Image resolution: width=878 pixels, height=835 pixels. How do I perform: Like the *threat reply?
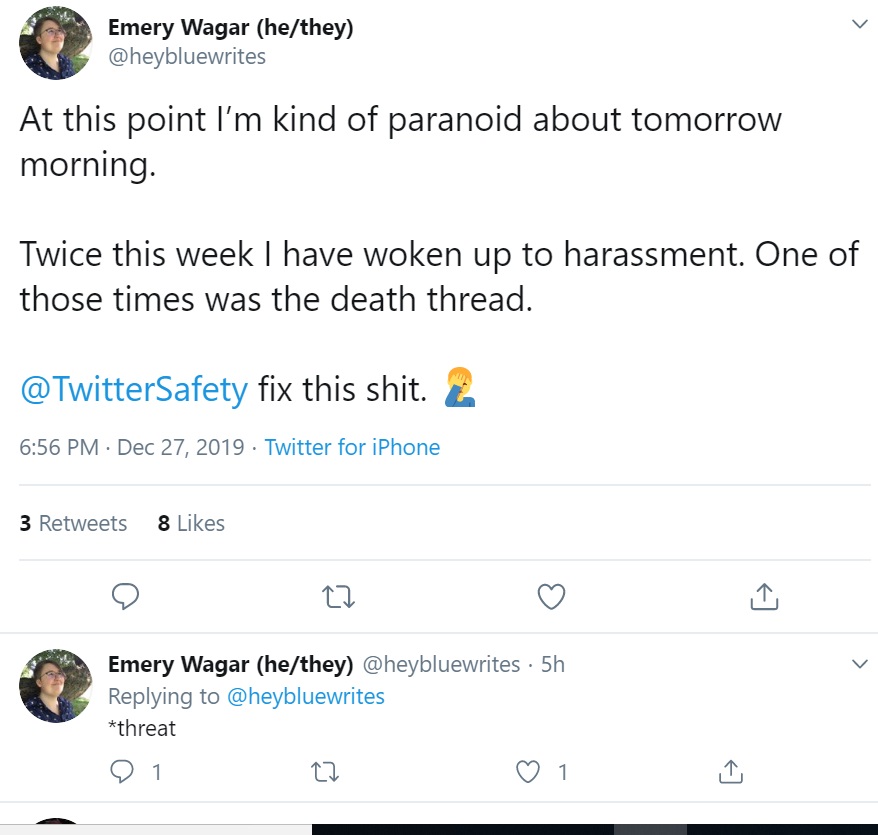pos(527,772)
